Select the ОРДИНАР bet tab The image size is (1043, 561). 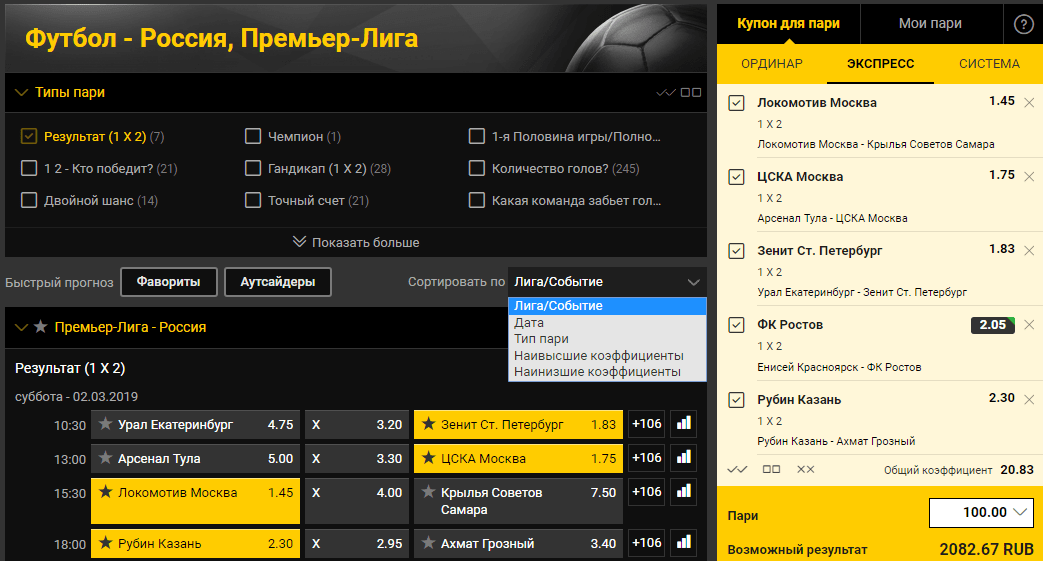(772, 64)
